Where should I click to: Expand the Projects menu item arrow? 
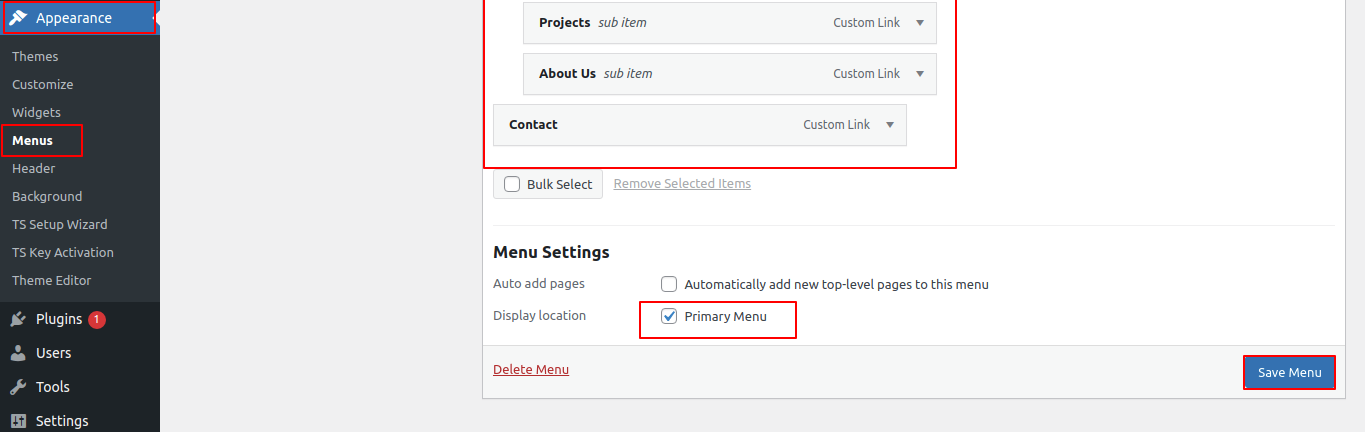tap(920, 23)
